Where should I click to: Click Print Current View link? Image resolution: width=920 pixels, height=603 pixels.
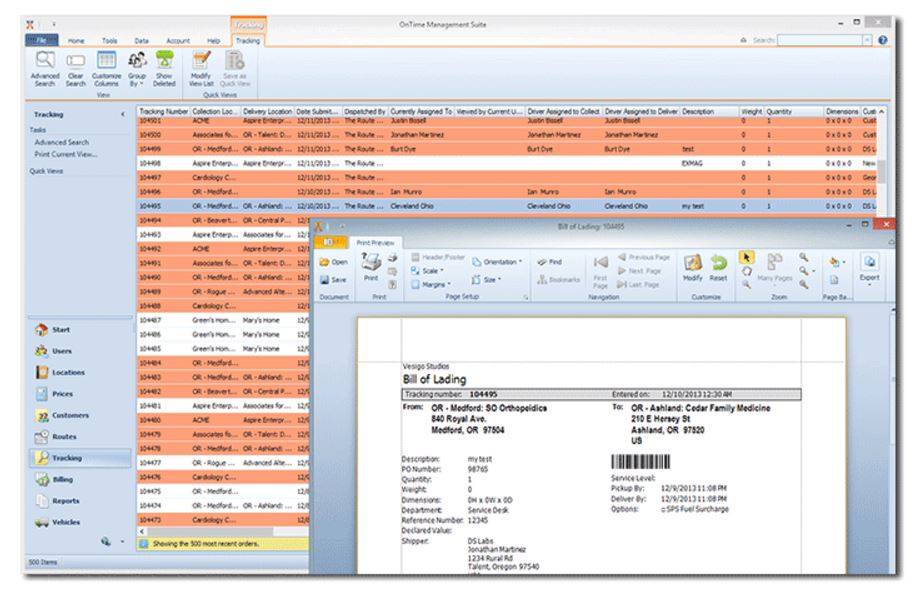(66, 154)
